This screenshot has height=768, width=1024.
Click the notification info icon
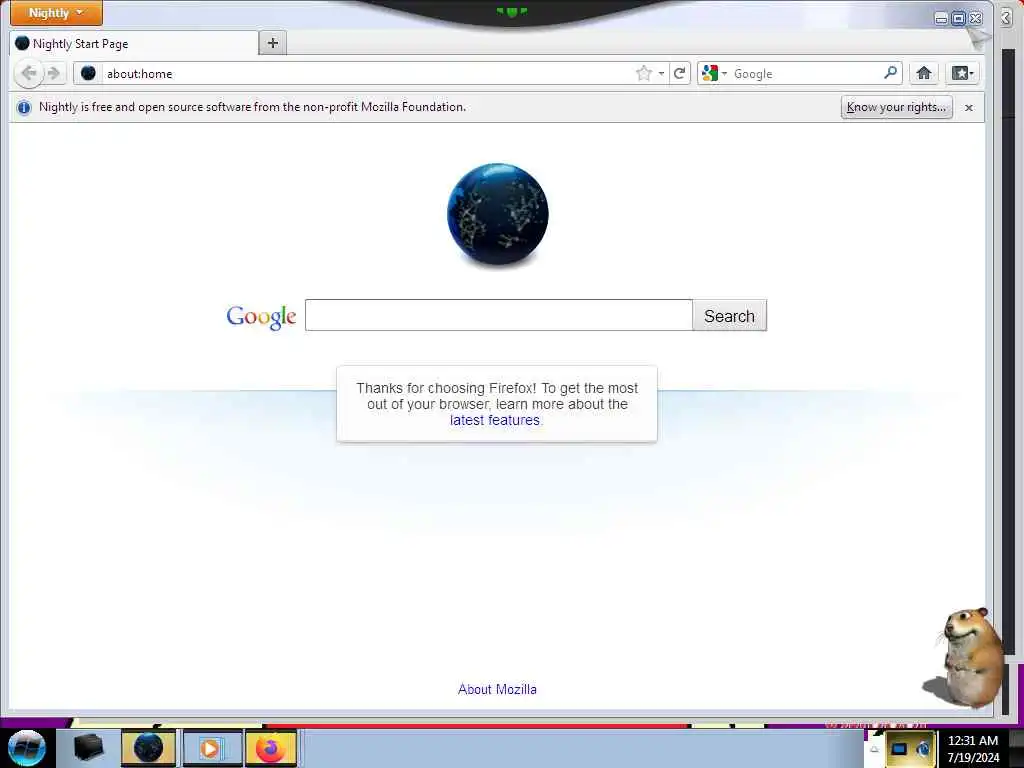(24, 108)
